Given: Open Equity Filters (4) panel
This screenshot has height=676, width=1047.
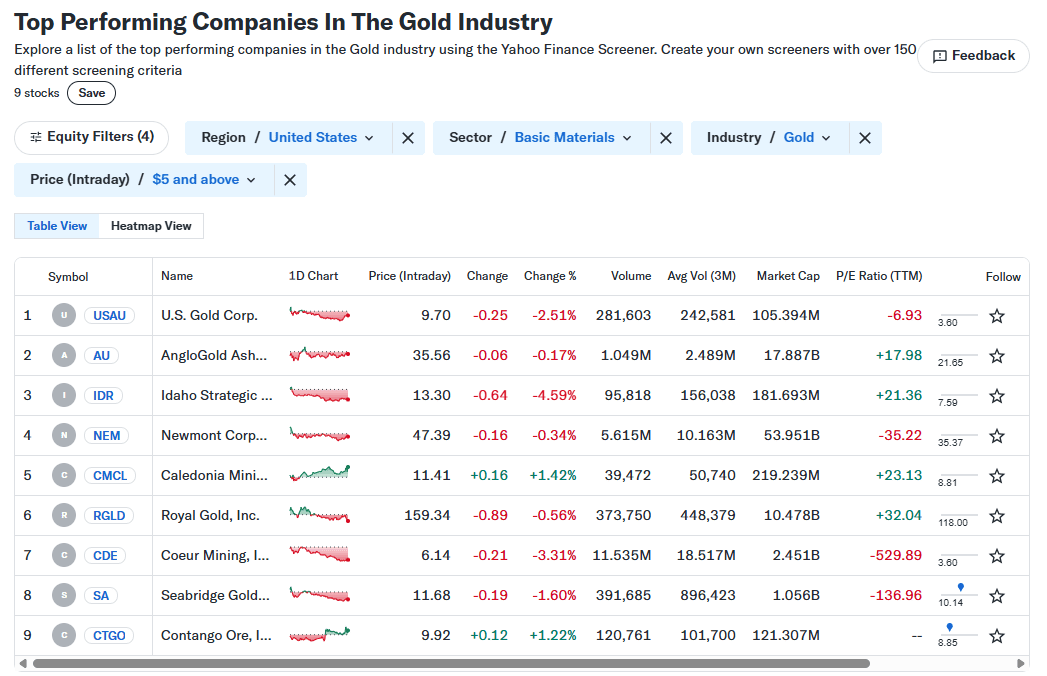Looking at the screenshot, I should click(x=91, y=138).
